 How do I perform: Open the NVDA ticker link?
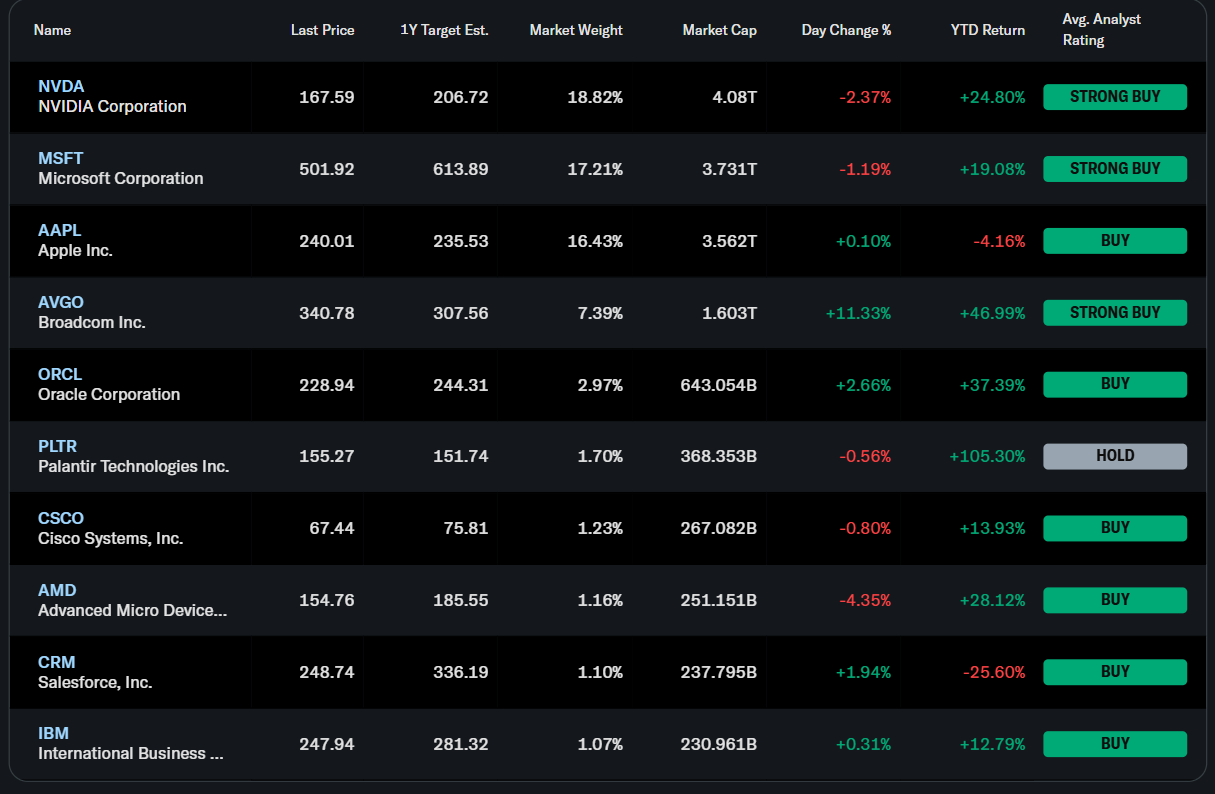pos(61,87)
